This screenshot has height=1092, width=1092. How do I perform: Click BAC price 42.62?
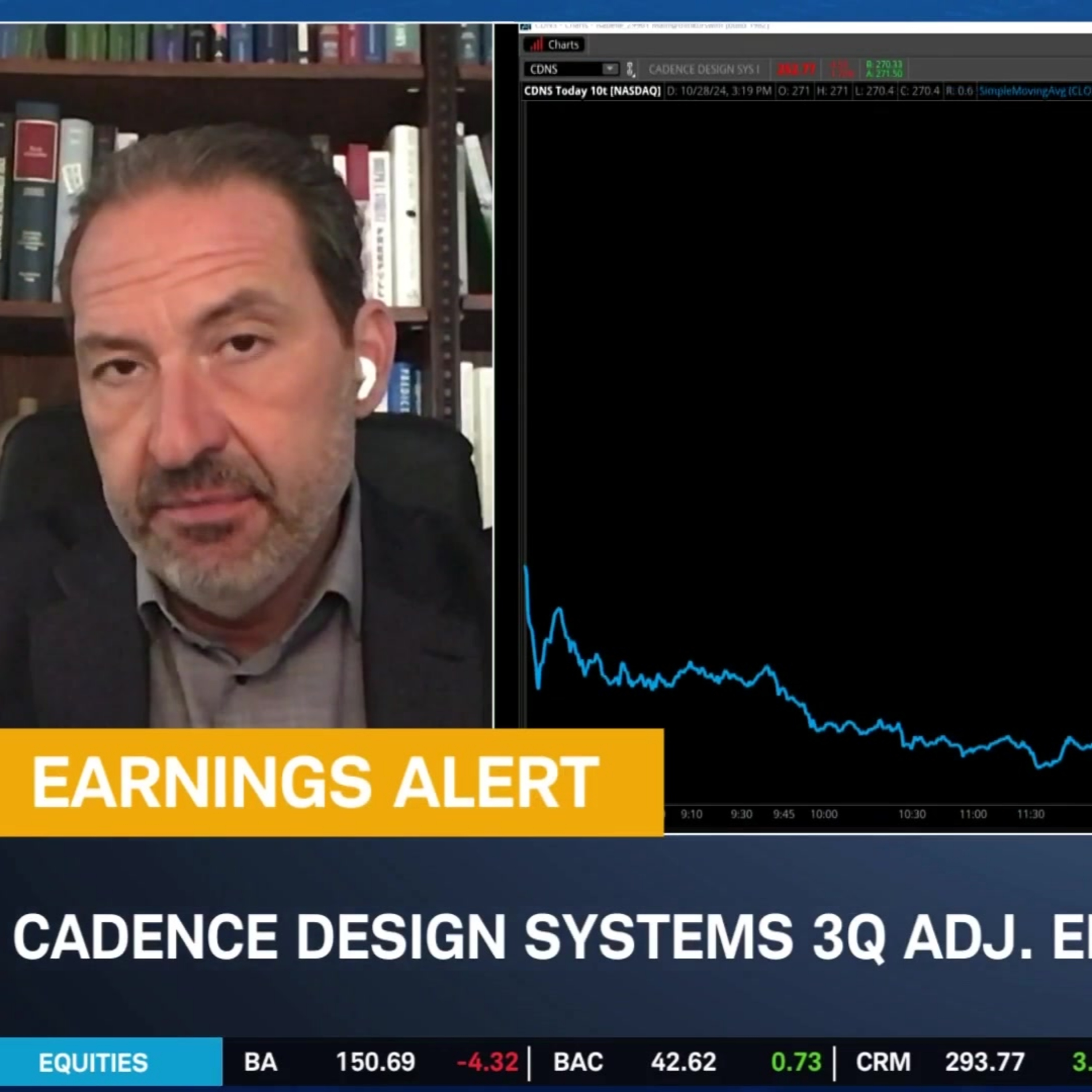[683, 1062]
